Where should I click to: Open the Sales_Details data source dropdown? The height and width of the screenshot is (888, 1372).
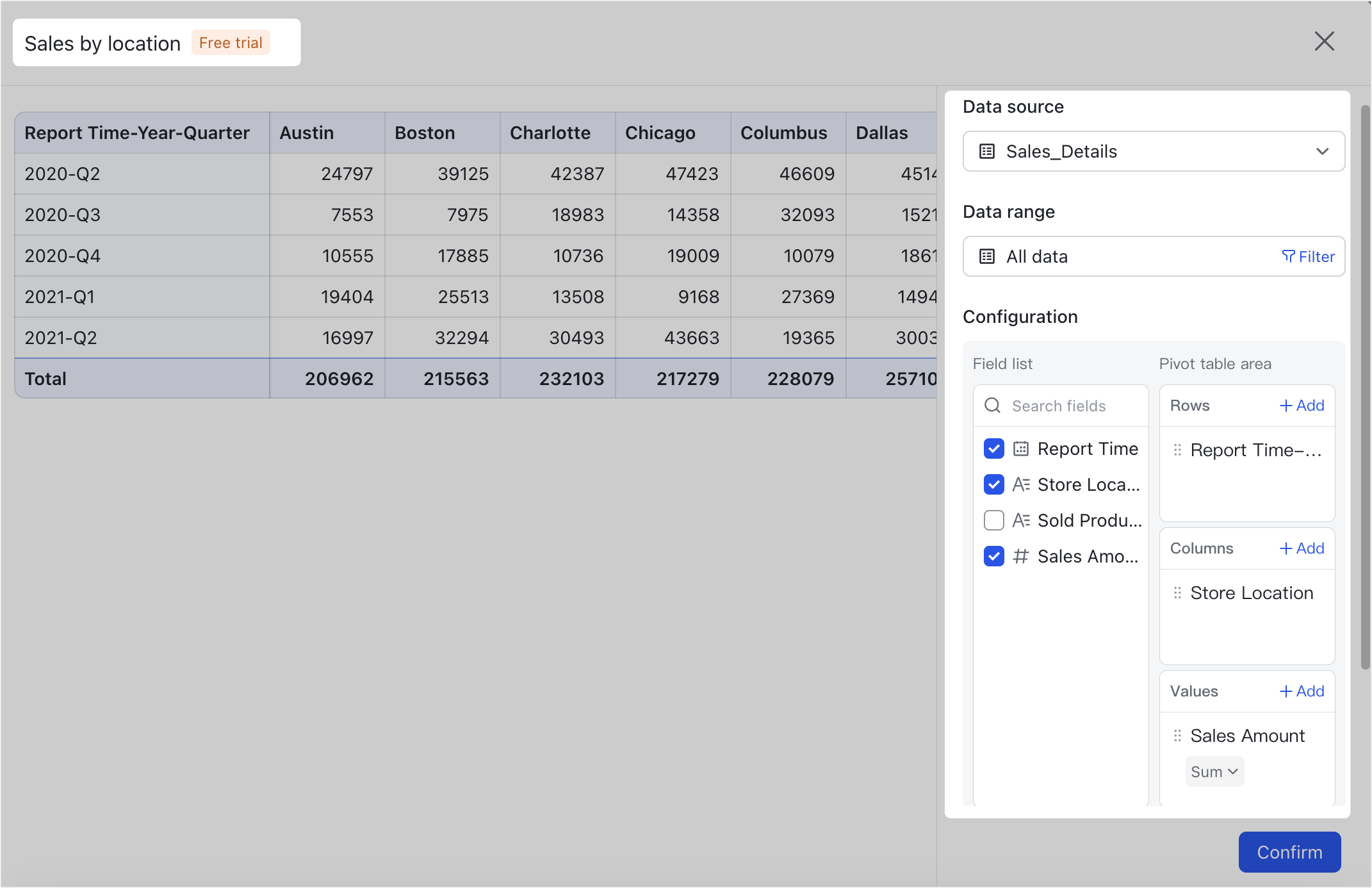click(1154, 151)
